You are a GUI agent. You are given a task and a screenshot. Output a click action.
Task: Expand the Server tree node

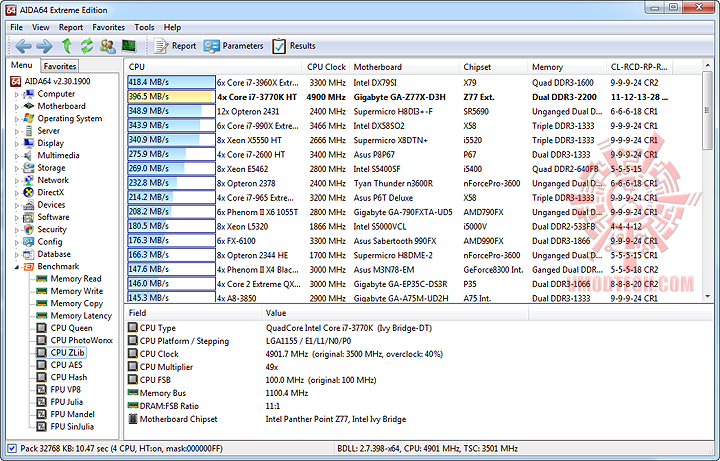pos(17,131)
